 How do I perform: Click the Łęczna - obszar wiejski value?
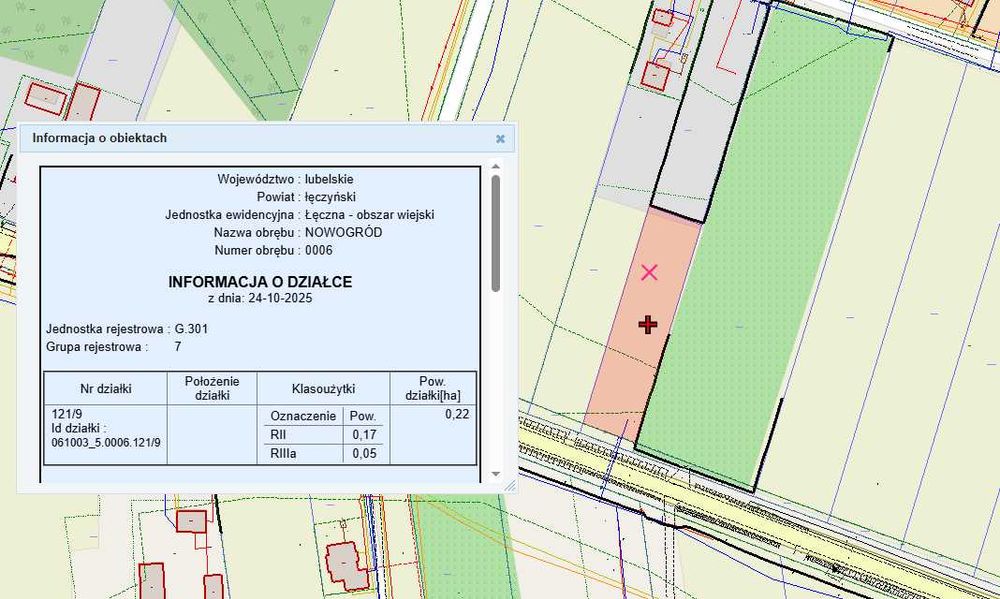[369, 215]
